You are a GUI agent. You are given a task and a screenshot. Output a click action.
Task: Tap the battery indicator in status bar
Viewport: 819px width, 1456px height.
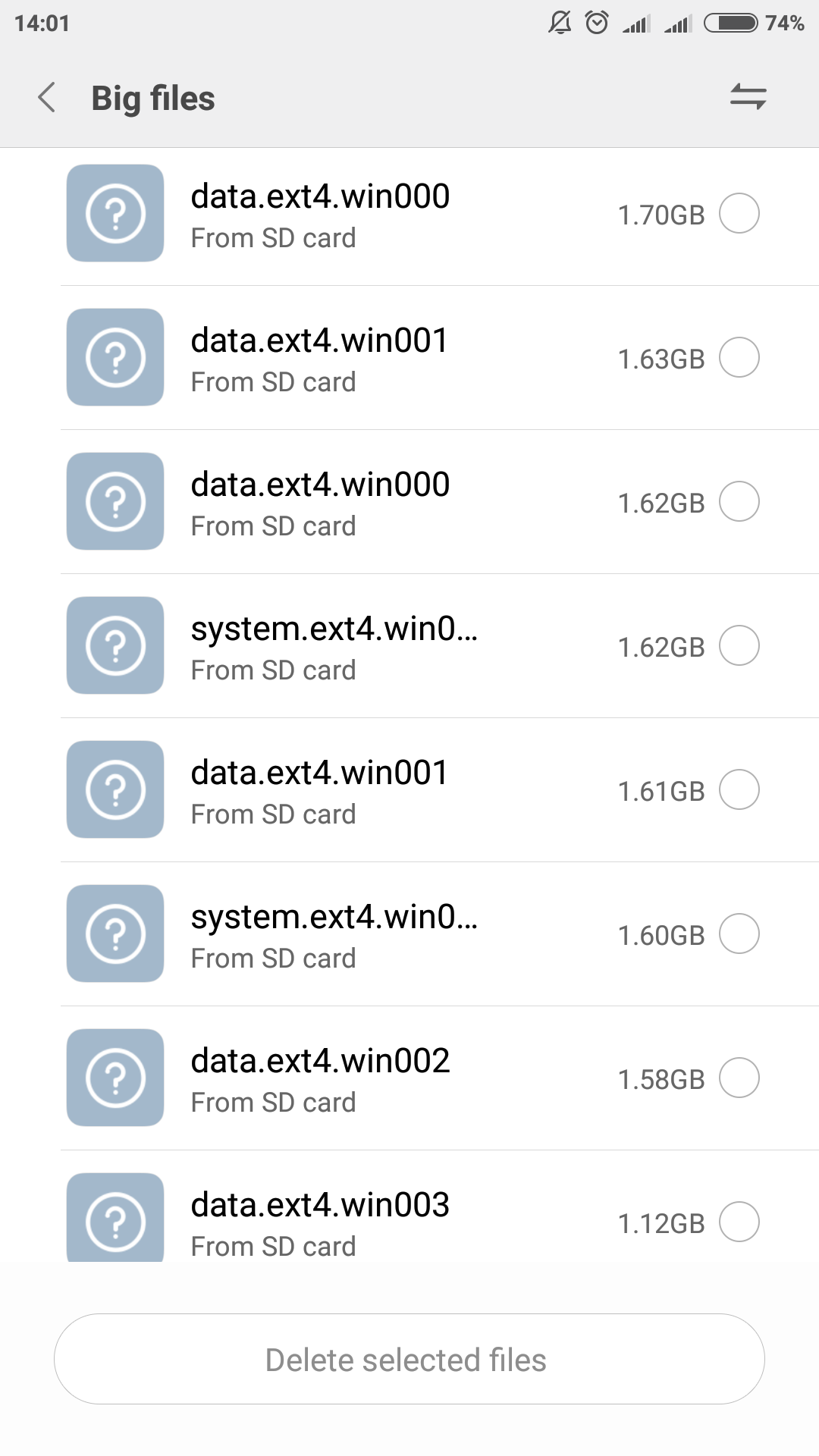coord(730,23)
